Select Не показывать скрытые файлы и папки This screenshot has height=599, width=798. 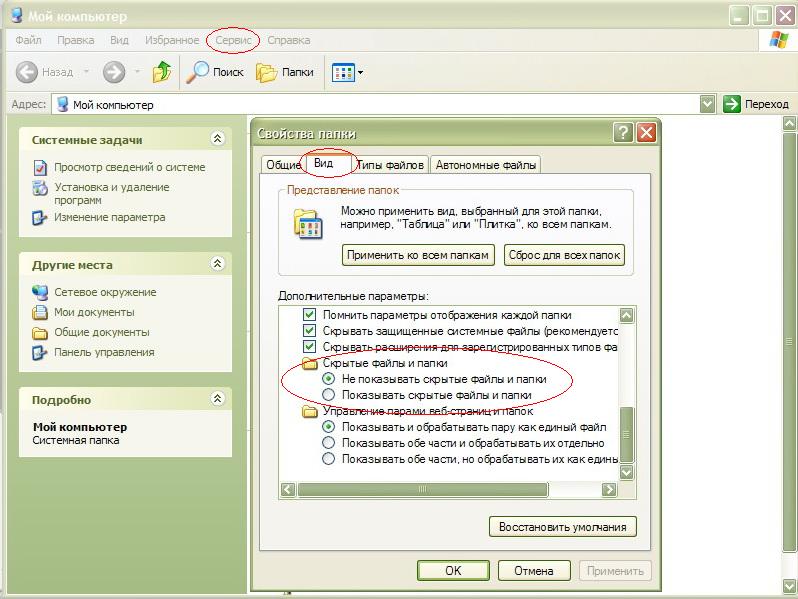(x=329, y=379)
